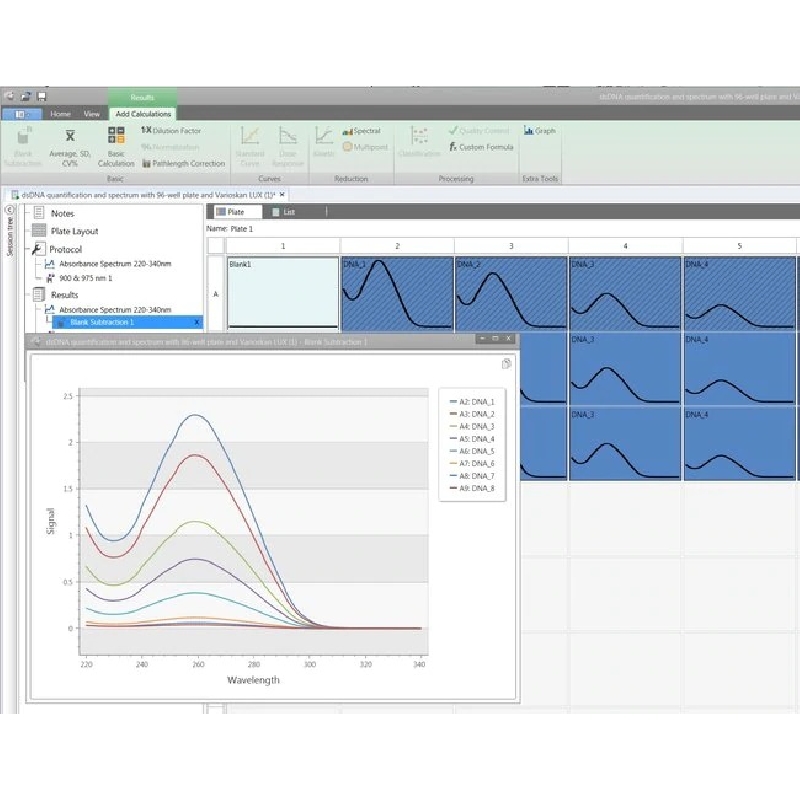Open the View ribbon tab
Viewport: 800px width, 800px height.
tap(91, 114)
